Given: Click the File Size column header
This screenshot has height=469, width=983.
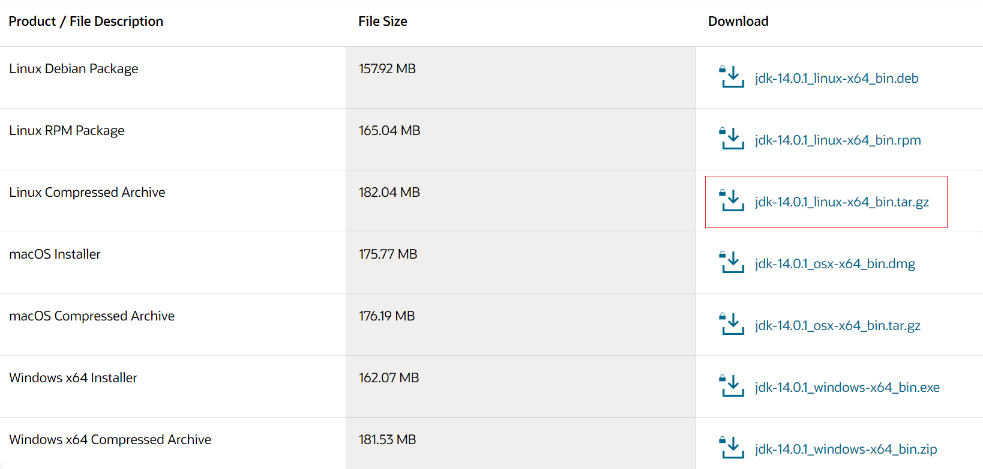Looking at the screenshot, I should (x=383, y=21).
